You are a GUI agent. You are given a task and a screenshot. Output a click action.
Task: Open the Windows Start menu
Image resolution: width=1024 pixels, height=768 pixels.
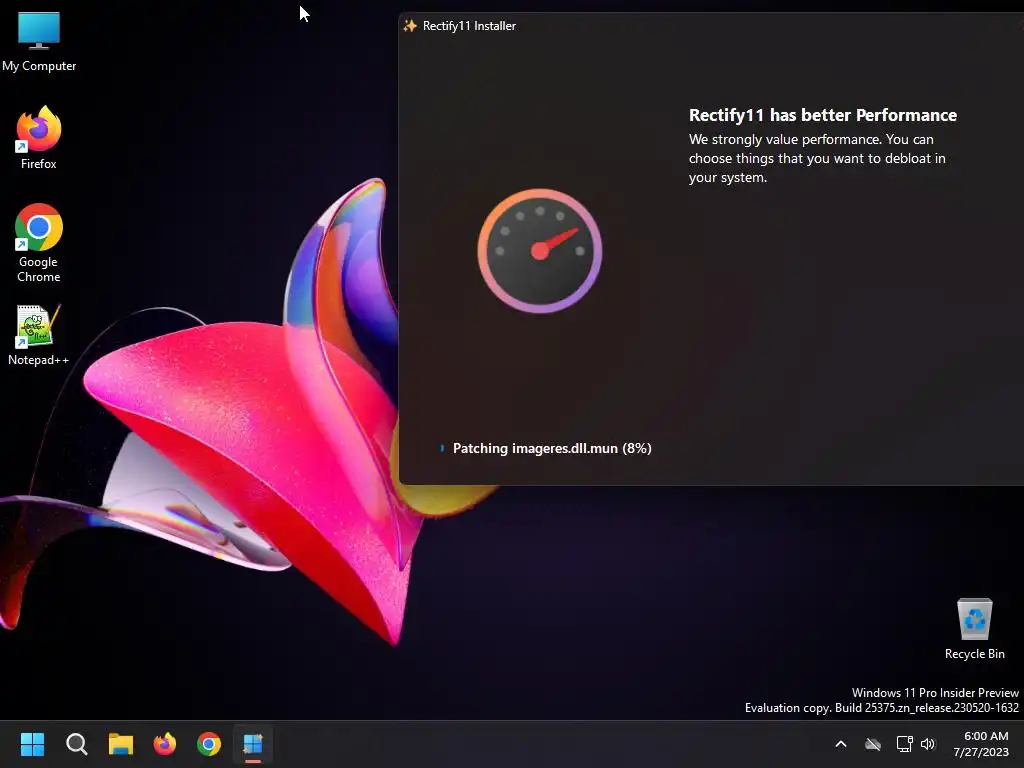(32, 744)
